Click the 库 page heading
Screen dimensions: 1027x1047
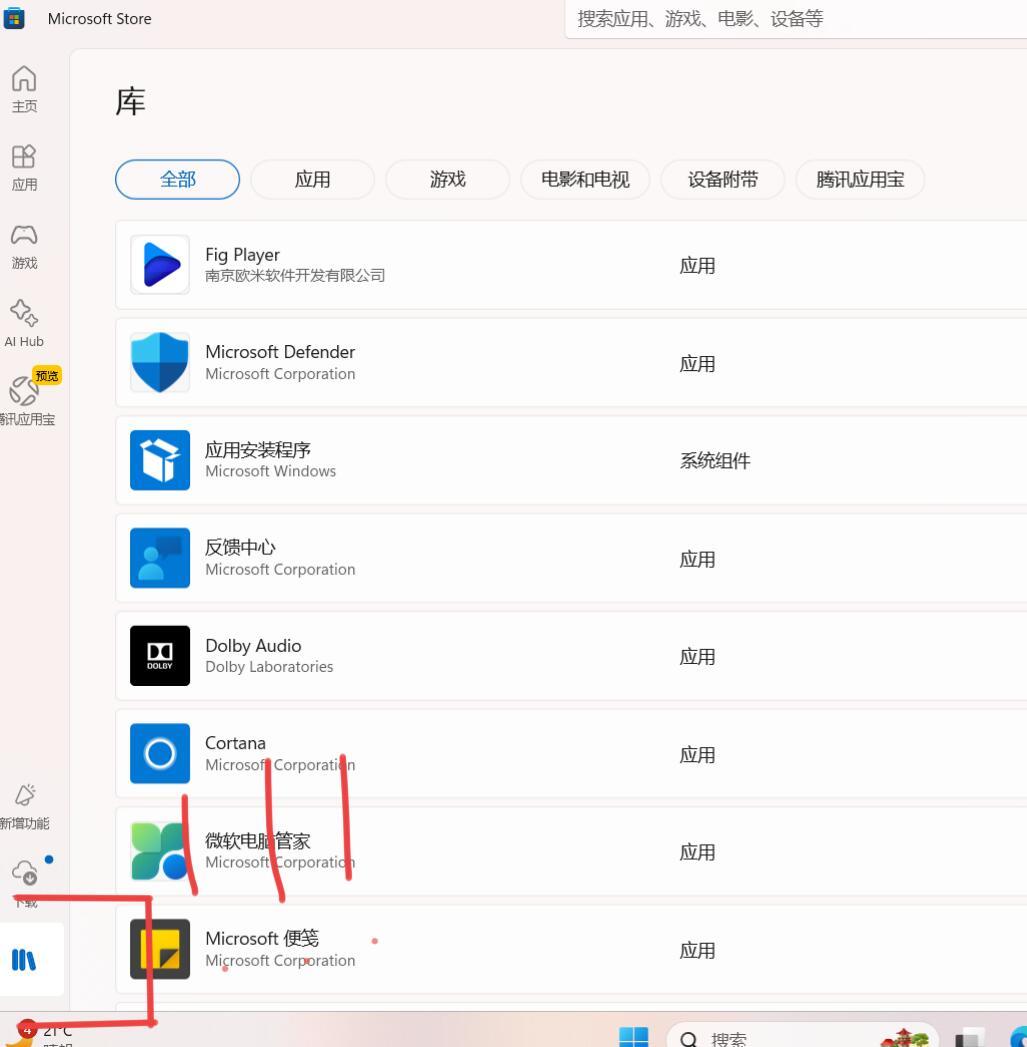tap(130, 101)
